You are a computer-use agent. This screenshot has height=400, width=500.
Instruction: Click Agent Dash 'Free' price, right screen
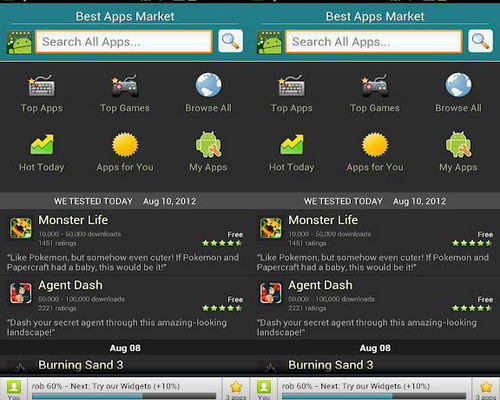[485, 300]
